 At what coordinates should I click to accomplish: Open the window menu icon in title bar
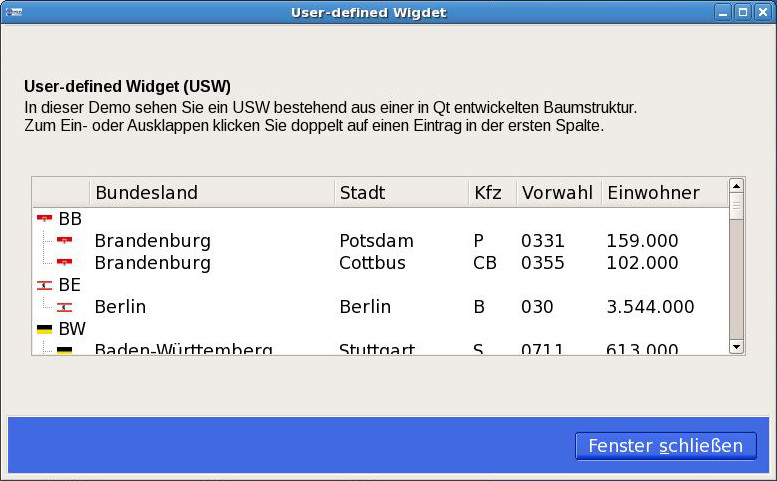click(x=14, y=12)
